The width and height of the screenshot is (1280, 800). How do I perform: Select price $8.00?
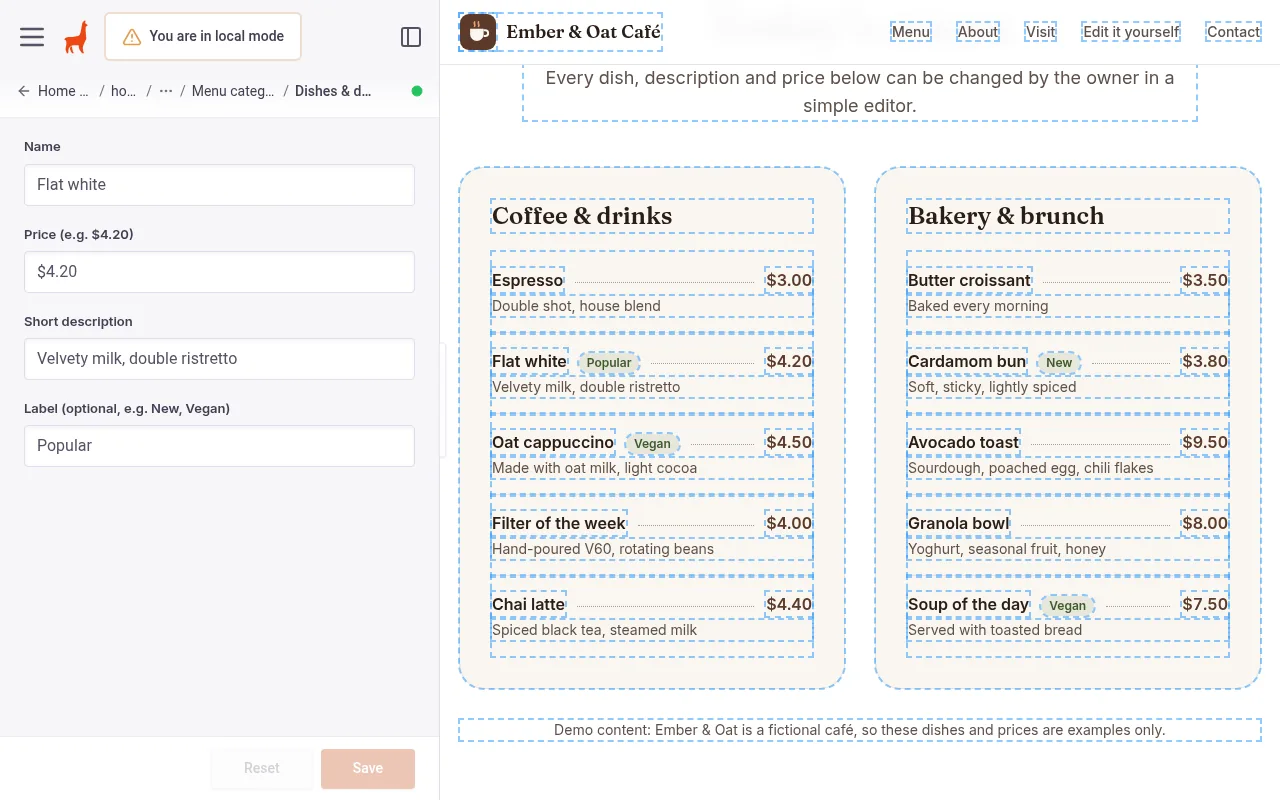(x=1205, y=523)
